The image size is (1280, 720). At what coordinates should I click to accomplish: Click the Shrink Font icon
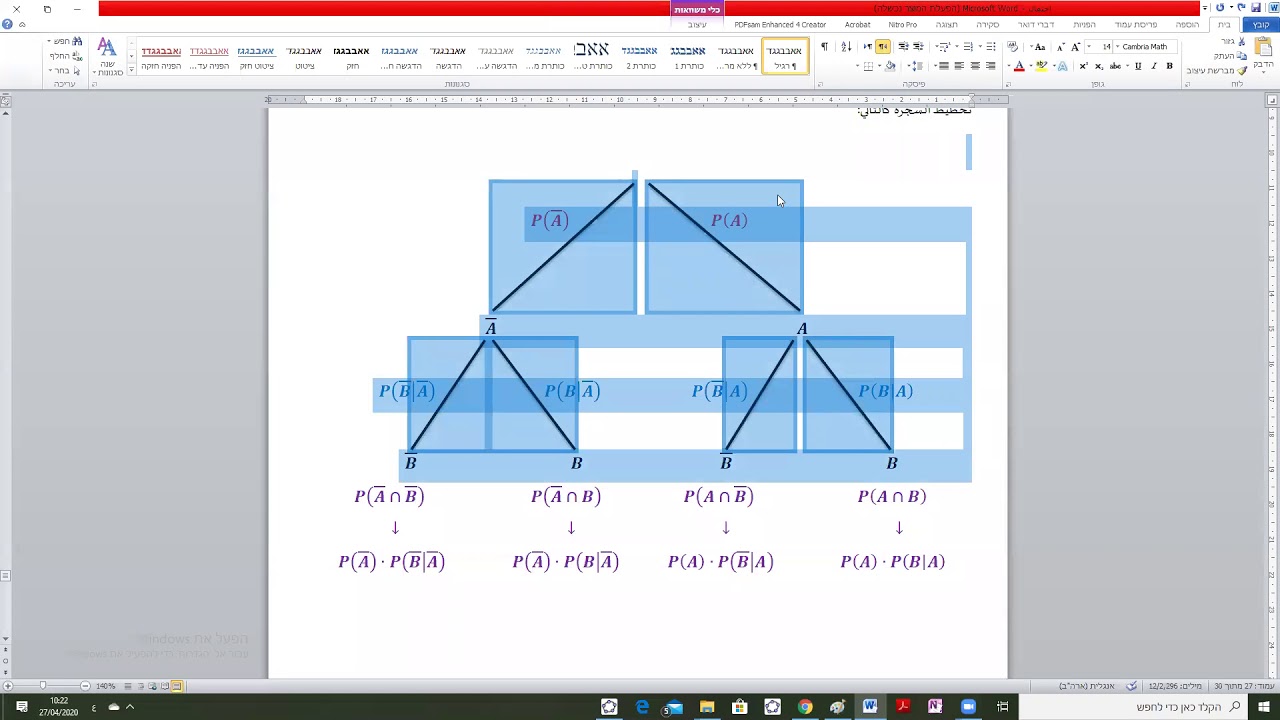coord(1061,47)
